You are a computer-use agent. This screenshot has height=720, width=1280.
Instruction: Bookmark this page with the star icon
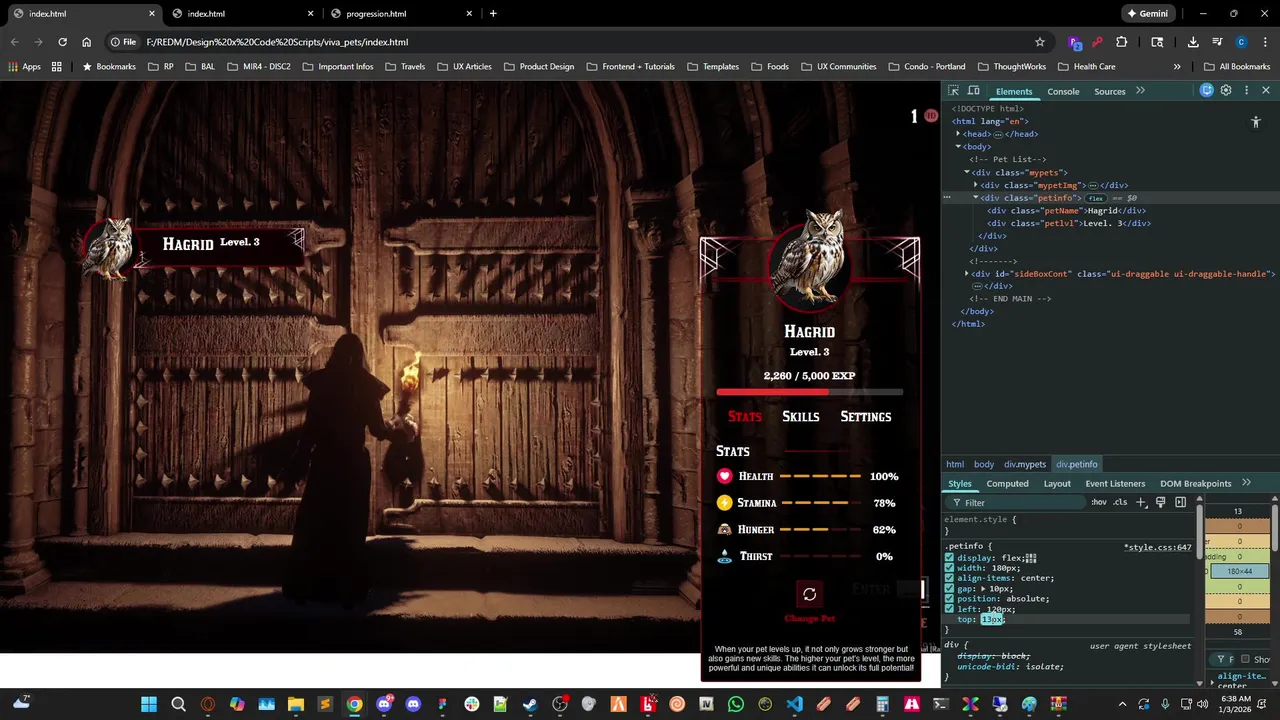pyautogui.click(x=1040, y=42)
